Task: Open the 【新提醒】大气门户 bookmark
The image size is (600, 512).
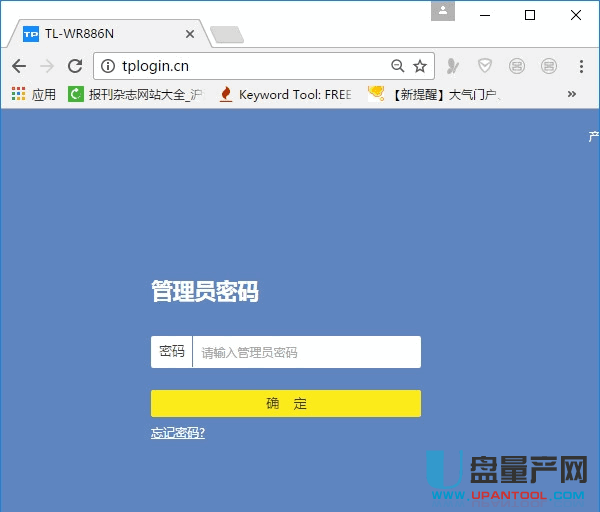Action: (x=435, y=95)
